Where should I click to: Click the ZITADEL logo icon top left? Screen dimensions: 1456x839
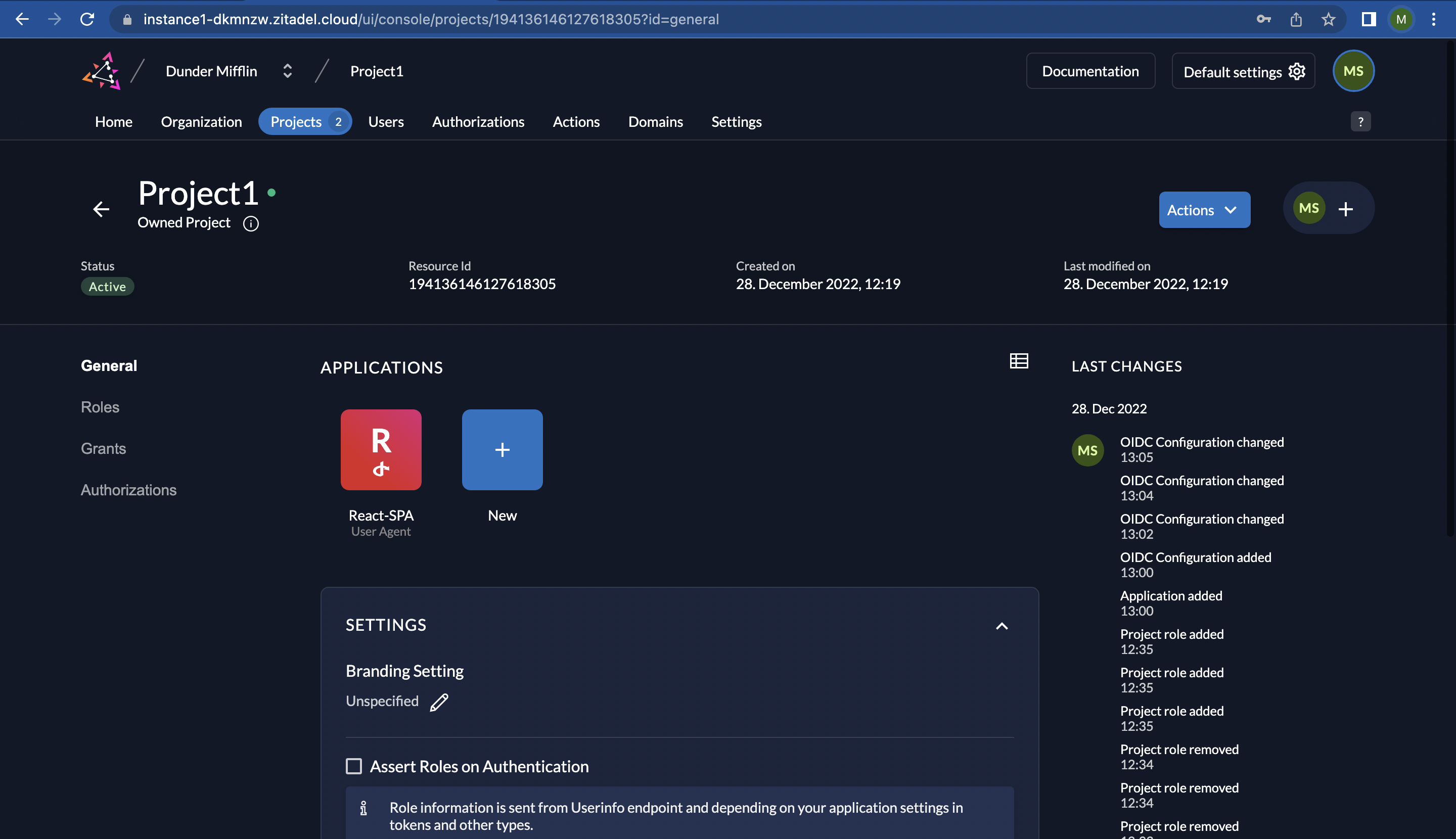[101, 71]
